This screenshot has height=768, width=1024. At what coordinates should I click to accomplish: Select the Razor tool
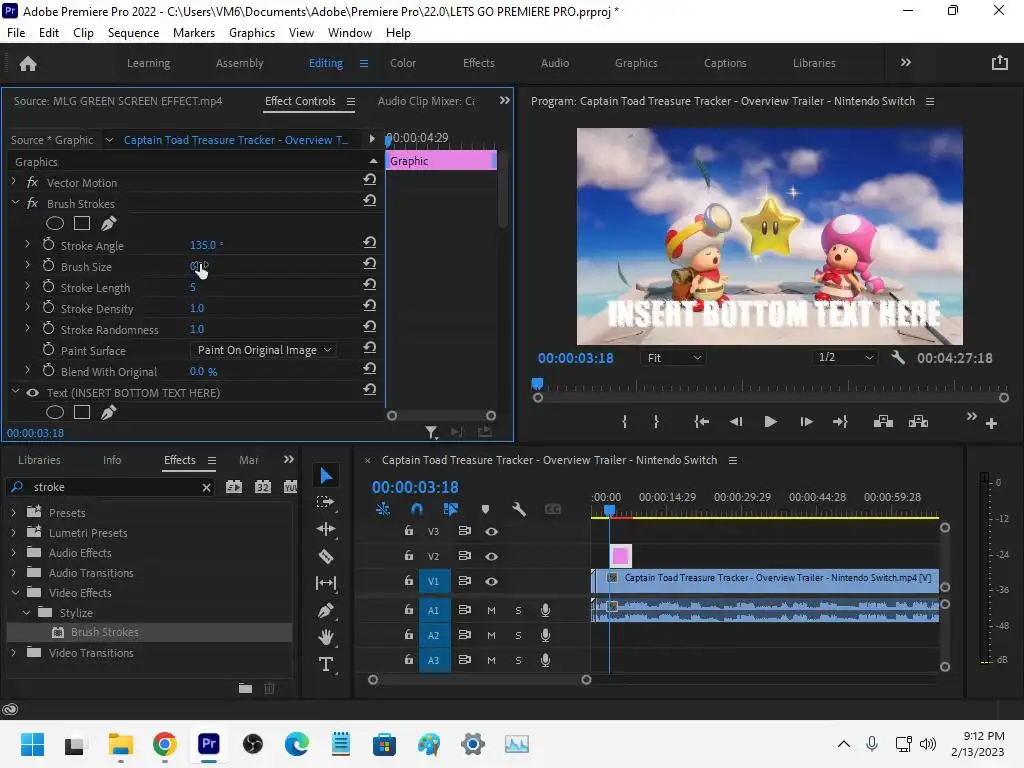(x=326, y=556)
